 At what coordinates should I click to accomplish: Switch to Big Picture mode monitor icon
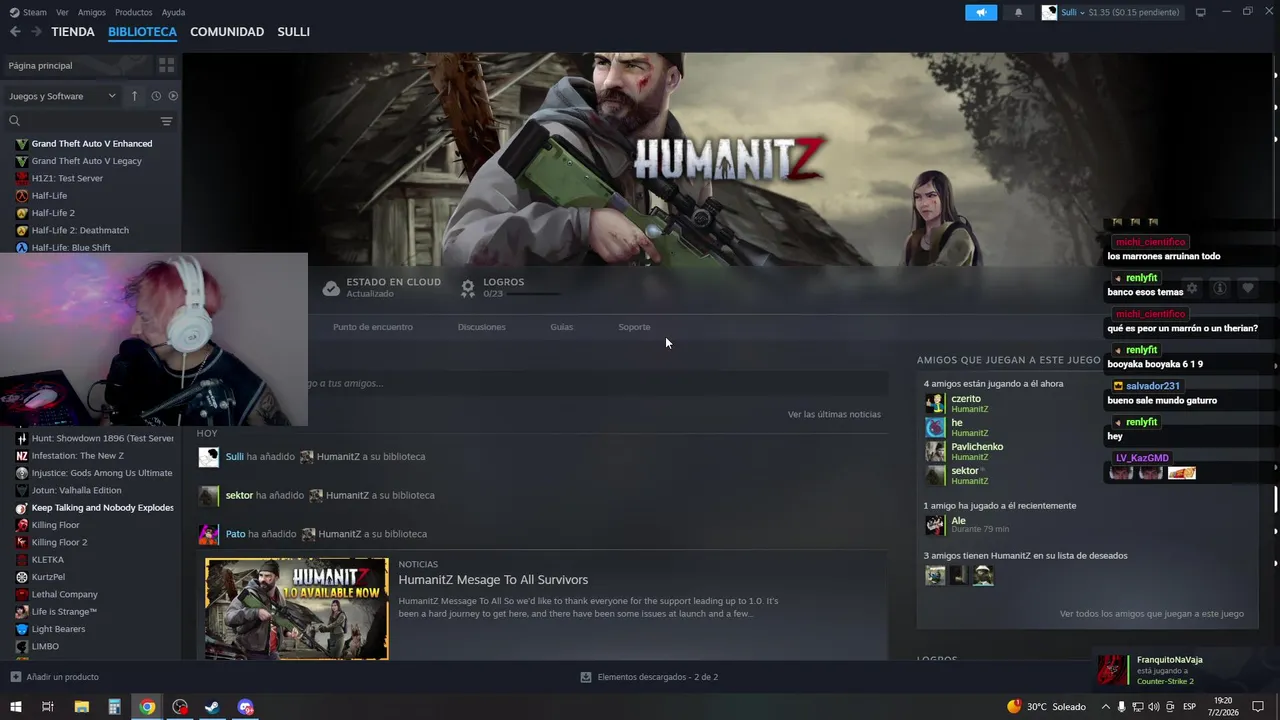click(x=1200, y=12)
